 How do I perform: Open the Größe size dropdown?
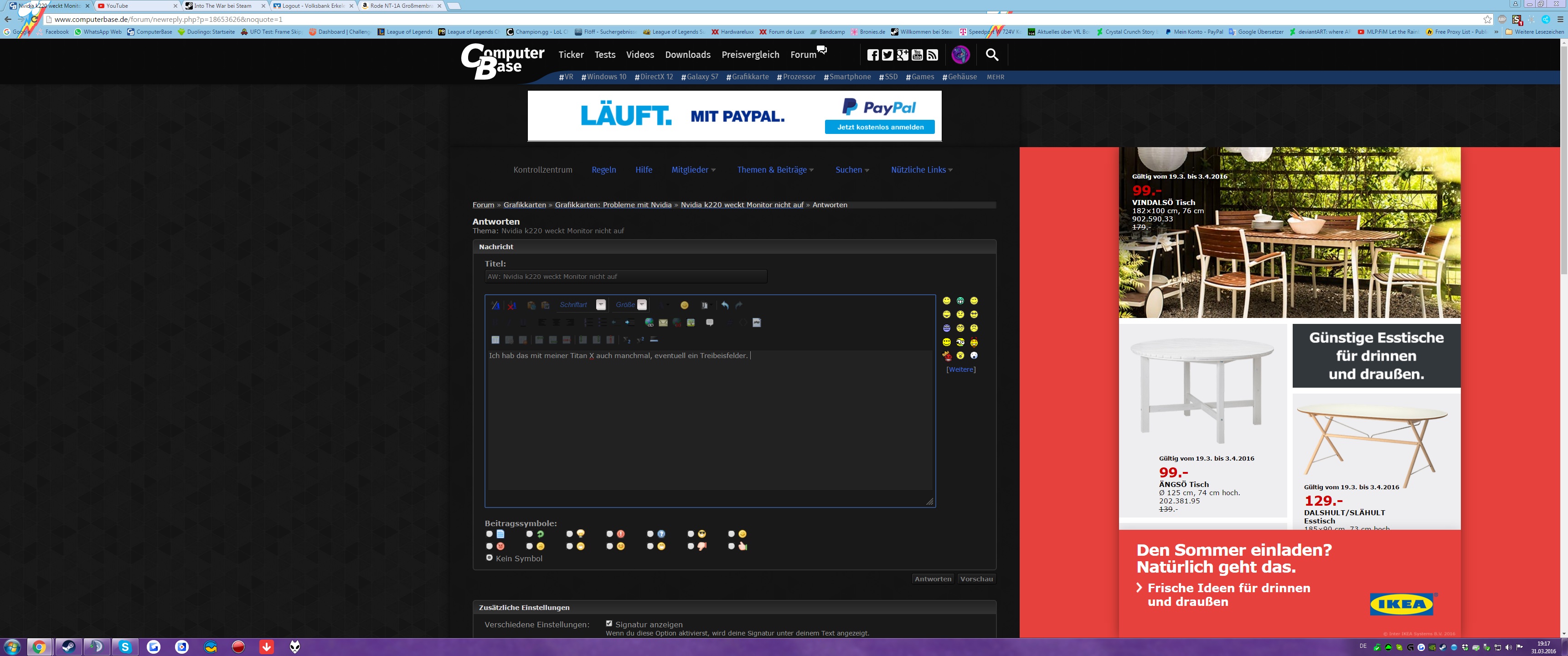[x=642, y=305]
